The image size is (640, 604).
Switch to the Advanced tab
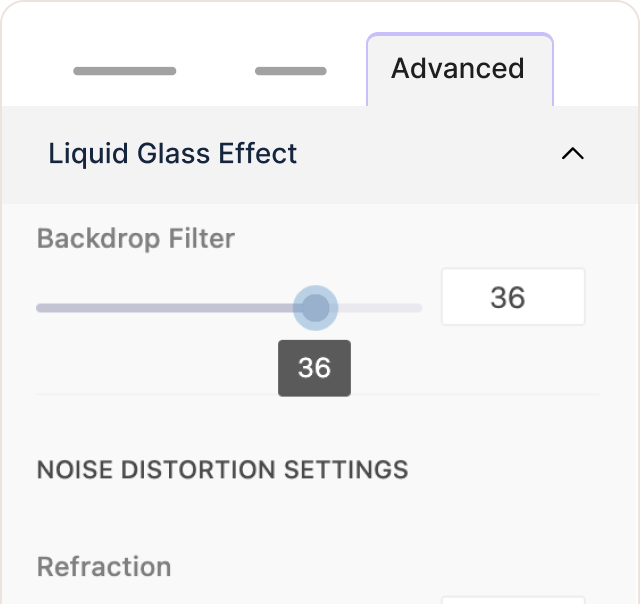click(458, 69)
